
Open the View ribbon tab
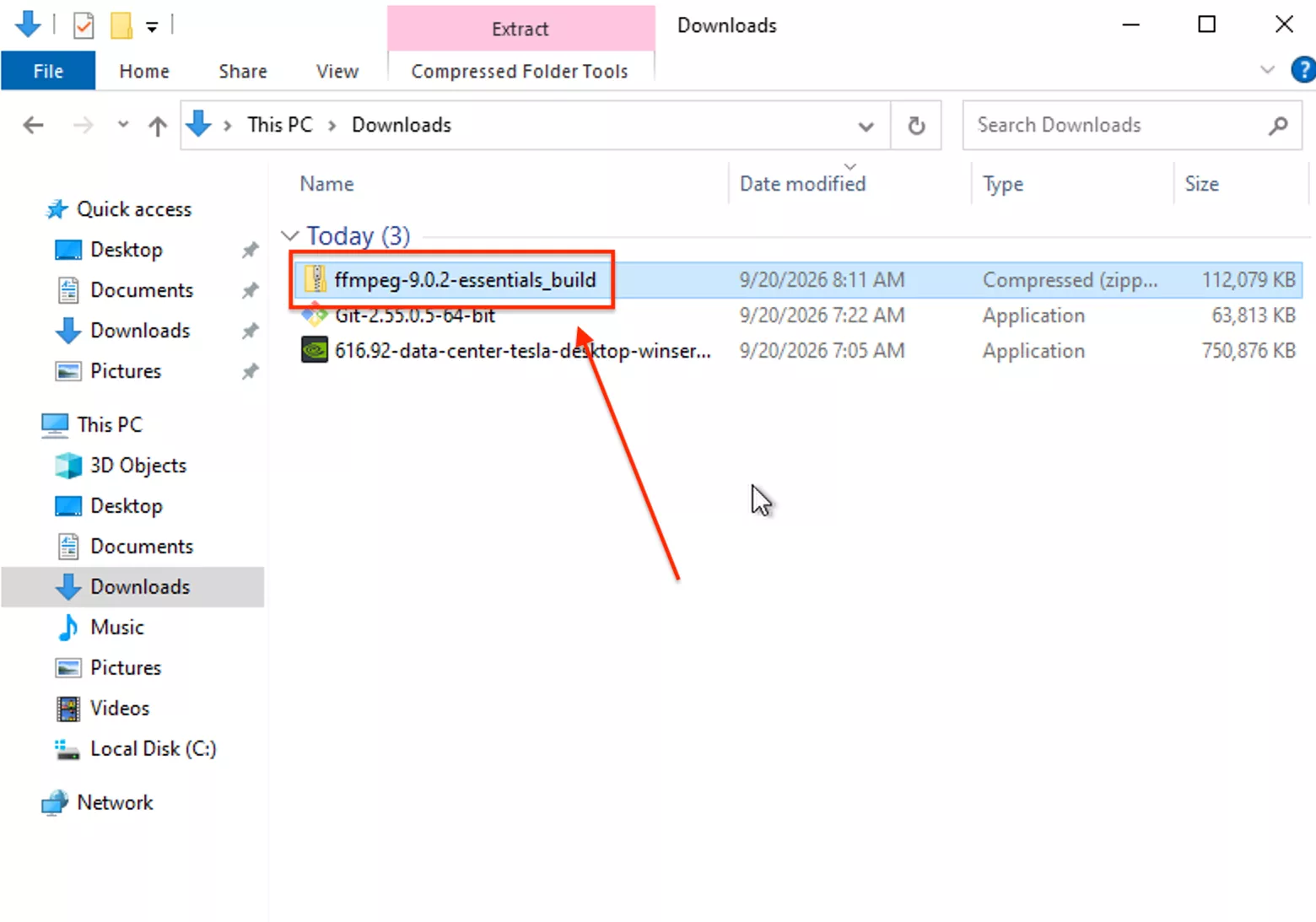click(337, 72)
